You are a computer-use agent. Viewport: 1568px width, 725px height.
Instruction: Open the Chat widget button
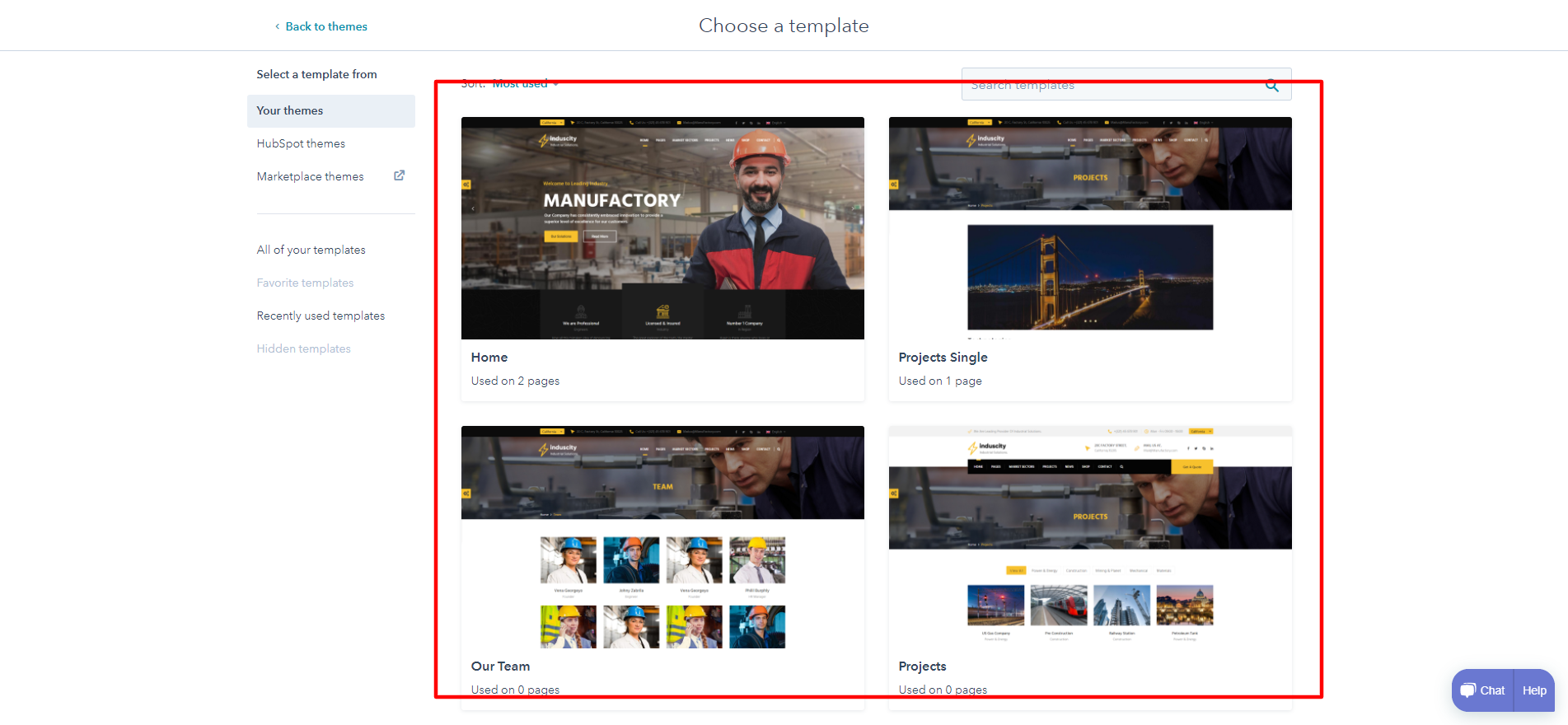tap(1483, 690)
